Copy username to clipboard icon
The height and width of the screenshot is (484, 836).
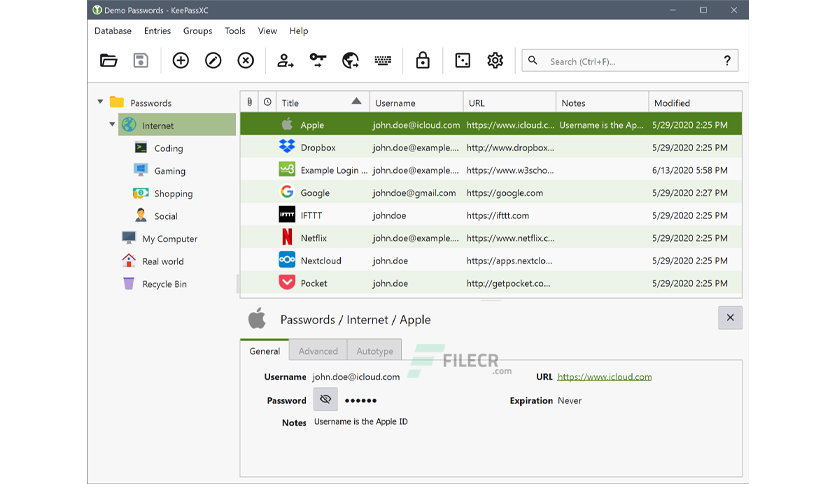(x=285, y=60)
